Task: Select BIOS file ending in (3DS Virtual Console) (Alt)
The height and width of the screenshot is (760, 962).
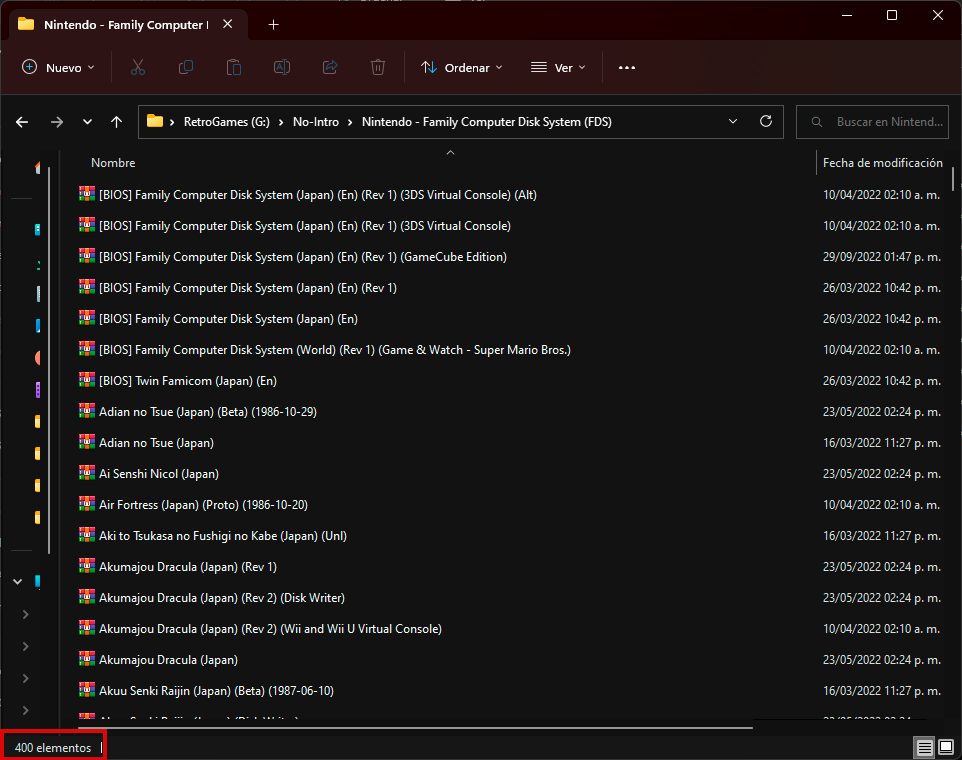Action: click(318, 194)
